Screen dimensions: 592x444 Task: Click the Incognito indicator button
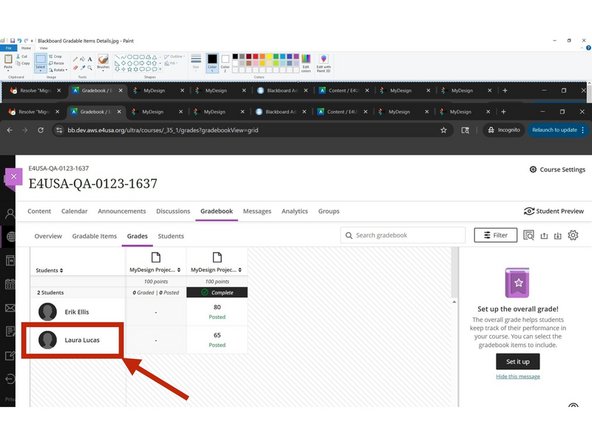tap(504, 130)
